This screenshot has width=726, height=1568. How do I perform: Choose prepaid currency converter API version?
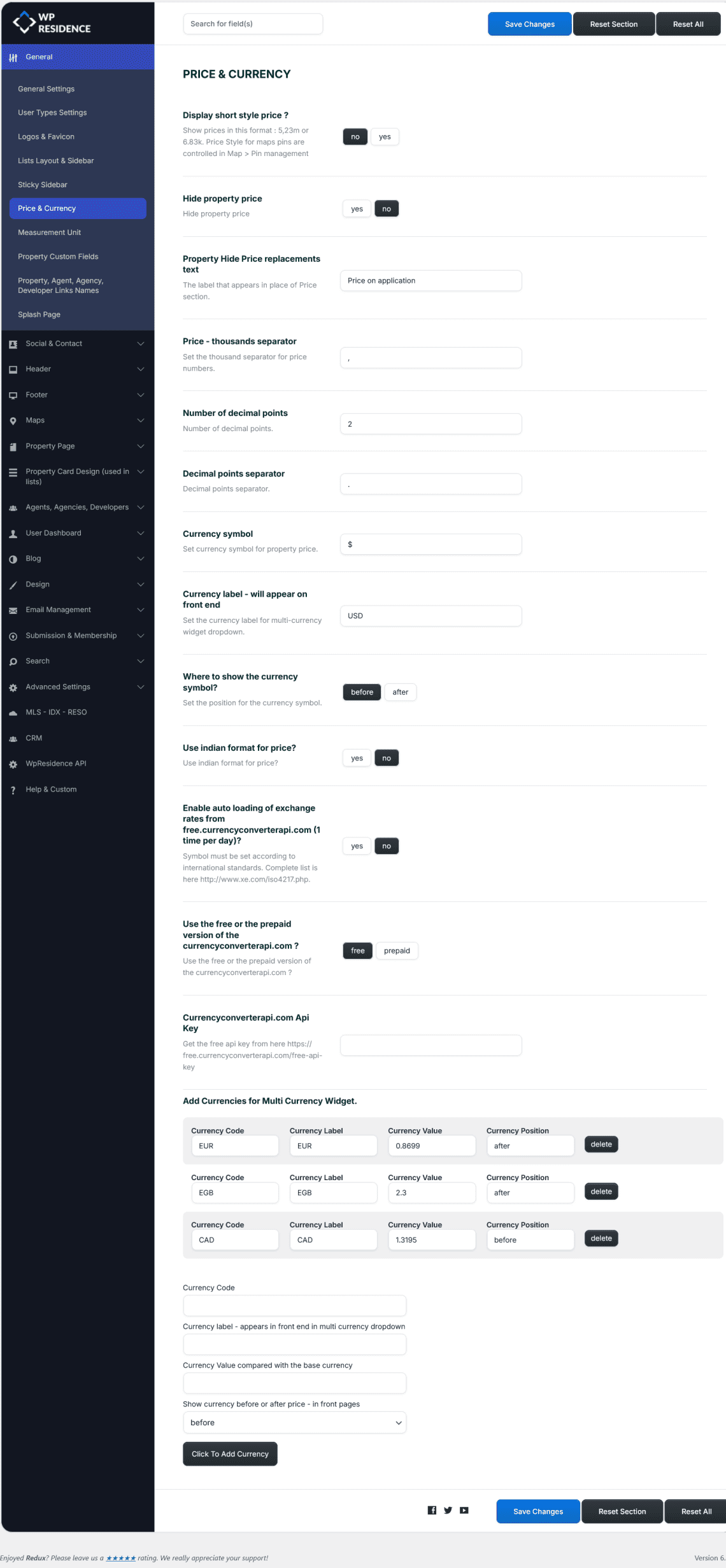tap(397, 951)
